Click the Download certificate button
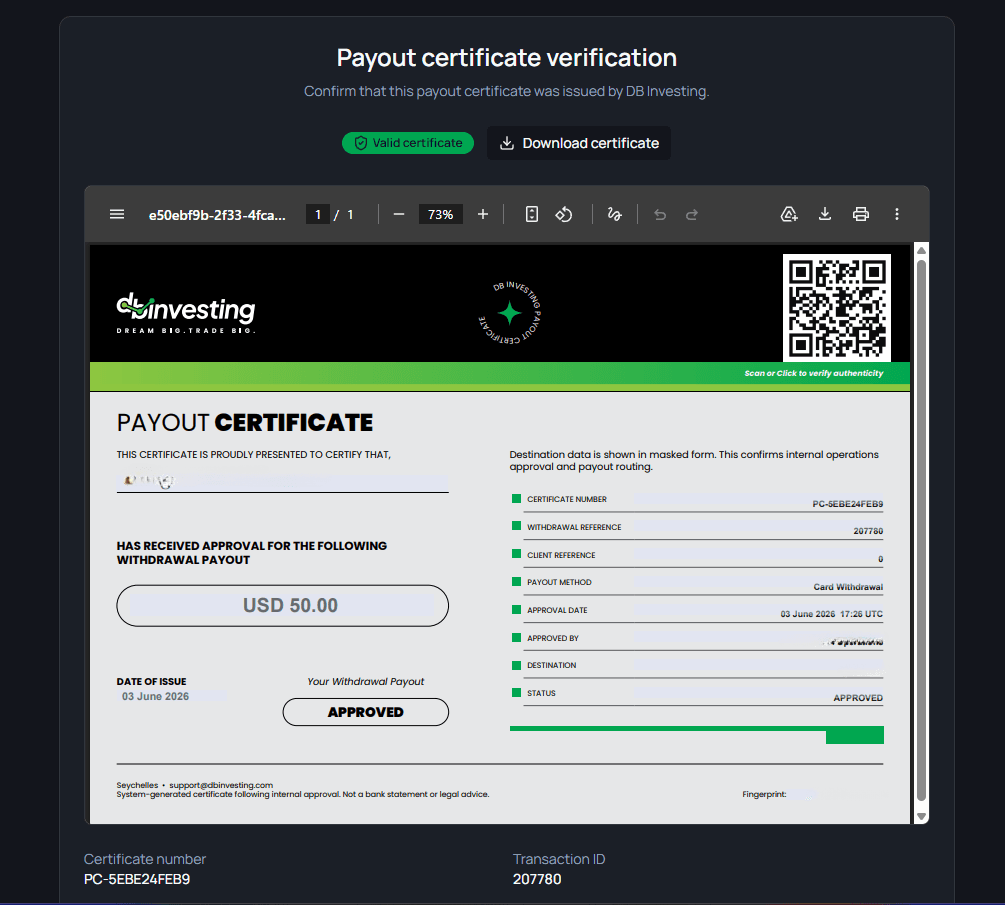The image size is (1005, 905). point(579,143)
